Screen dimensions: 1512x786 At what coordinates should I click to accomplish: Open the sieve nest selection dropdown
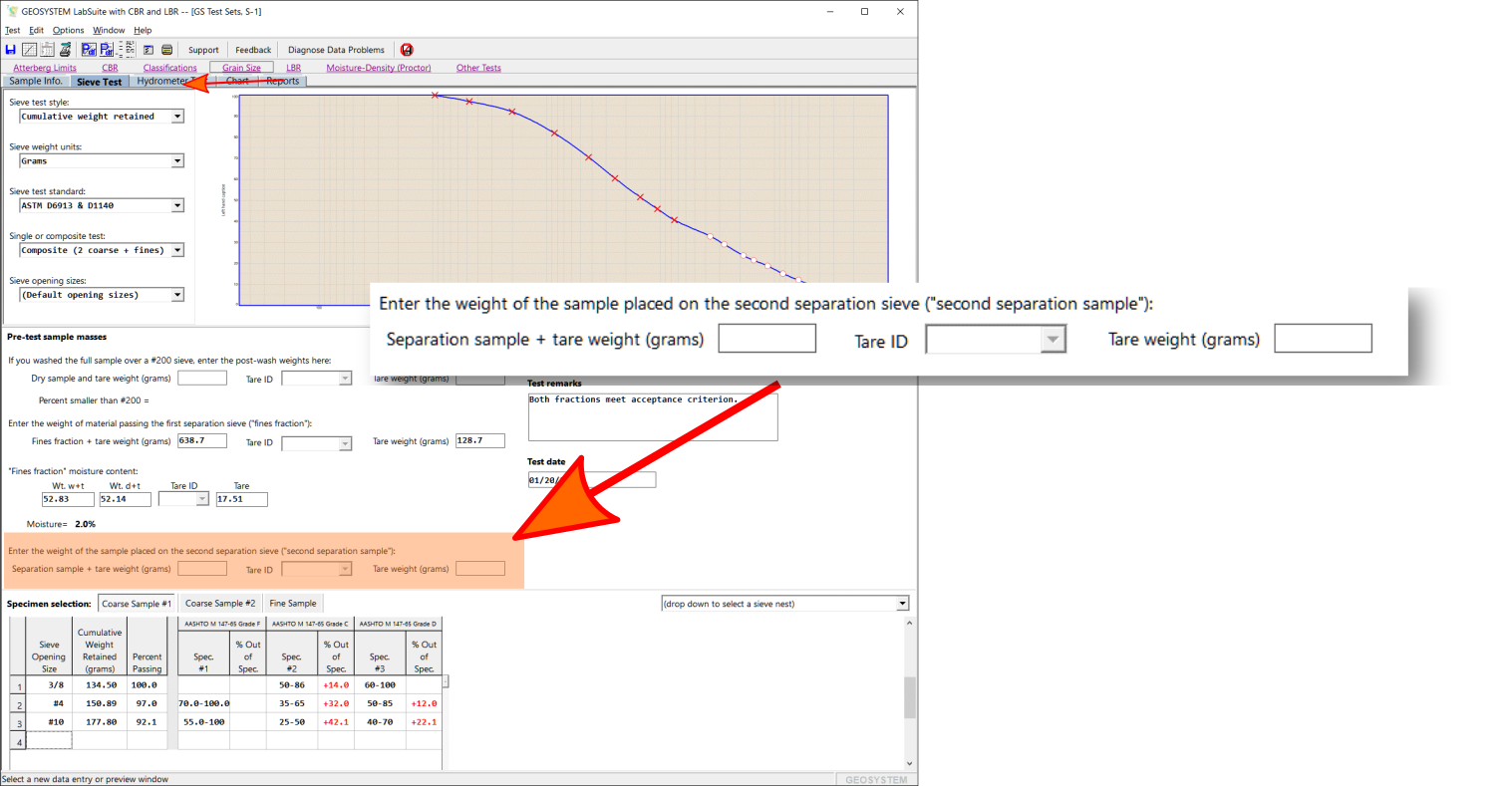click(x=902, y=604)
